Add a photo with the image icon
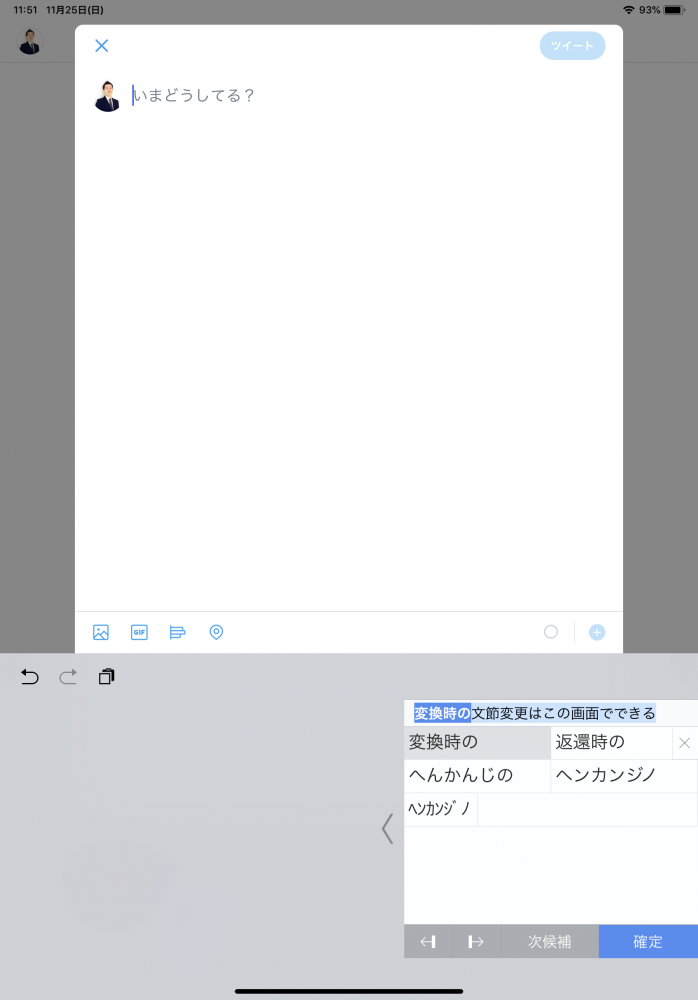Image resolution: width=698 pixels, height=1000 pixels. point(101,632)
